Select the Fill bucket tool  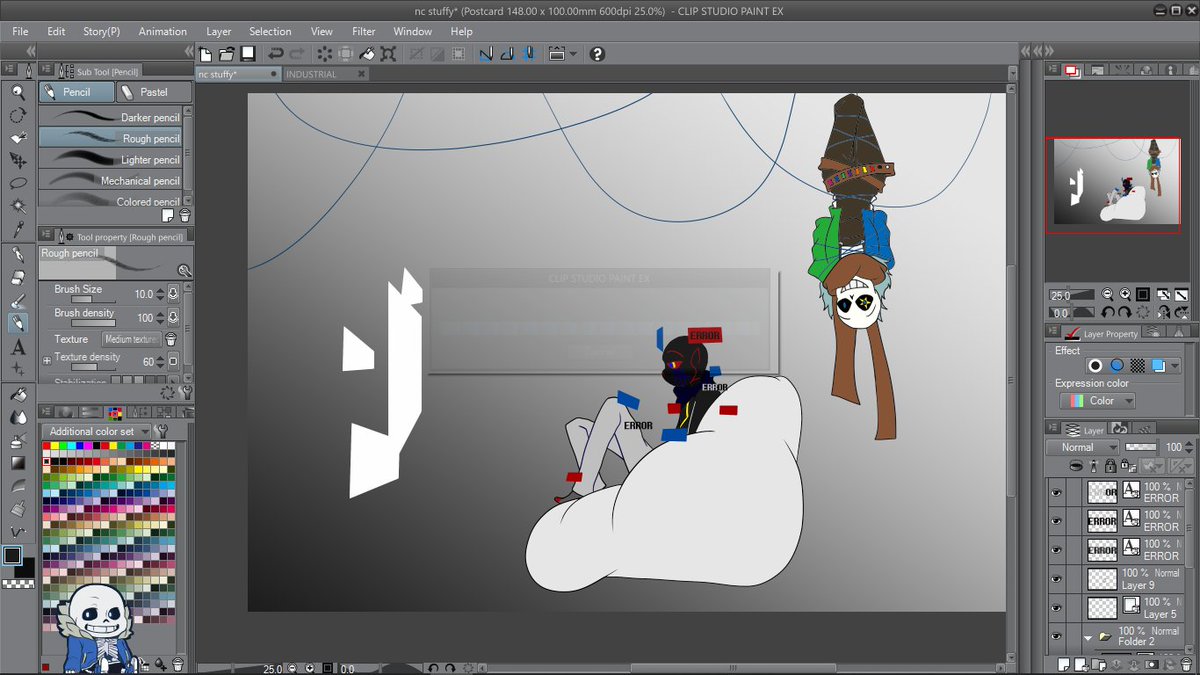(x=17, y=394)
